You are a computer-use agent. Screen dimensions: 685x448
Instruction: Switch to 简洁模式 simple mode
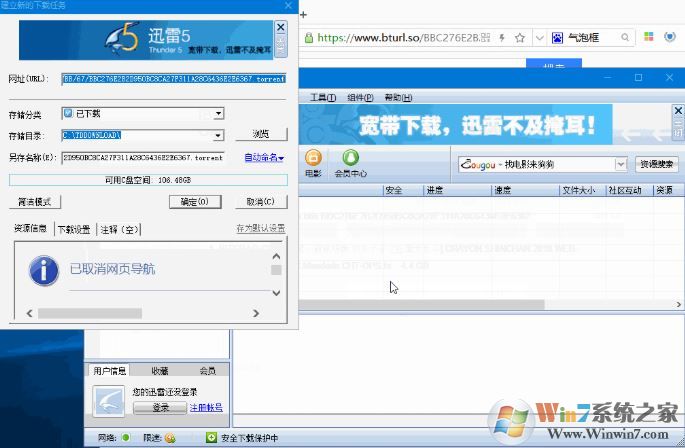(35, 201)
